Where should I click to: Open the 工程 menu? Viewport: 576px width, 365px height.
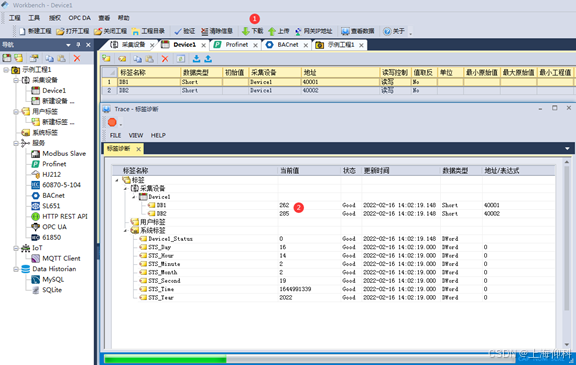[14, 18]
